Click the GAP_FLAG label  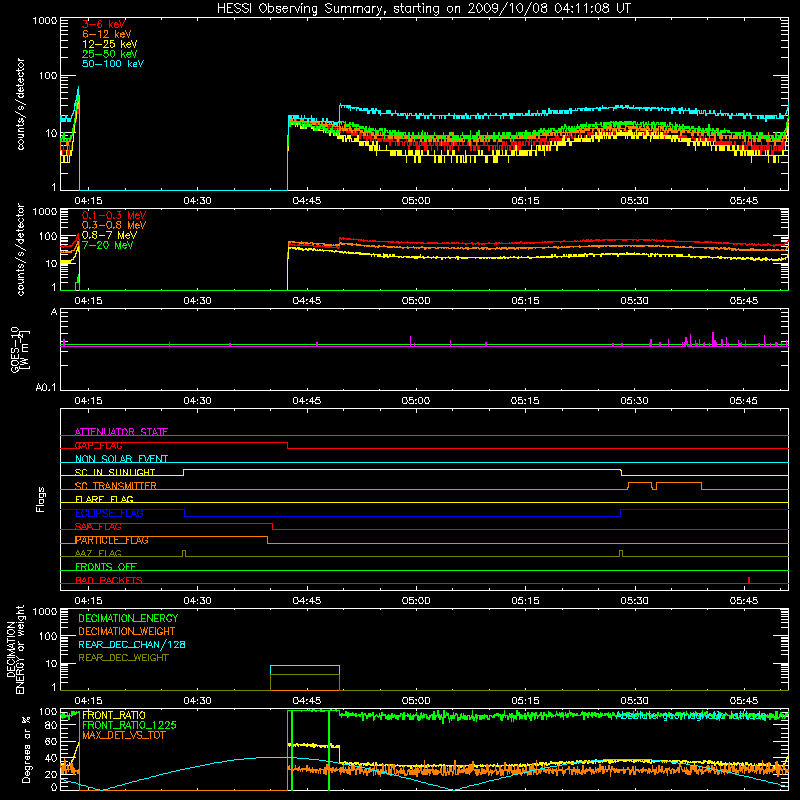coord(98,445)
